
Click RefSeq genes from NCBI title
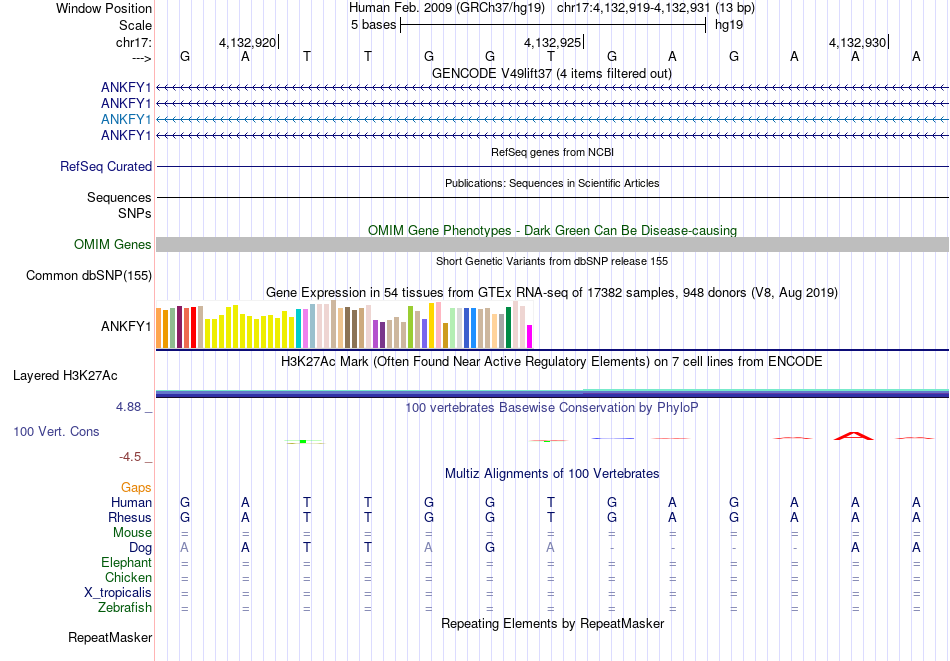pyautogui.click(x=552, y=152)
